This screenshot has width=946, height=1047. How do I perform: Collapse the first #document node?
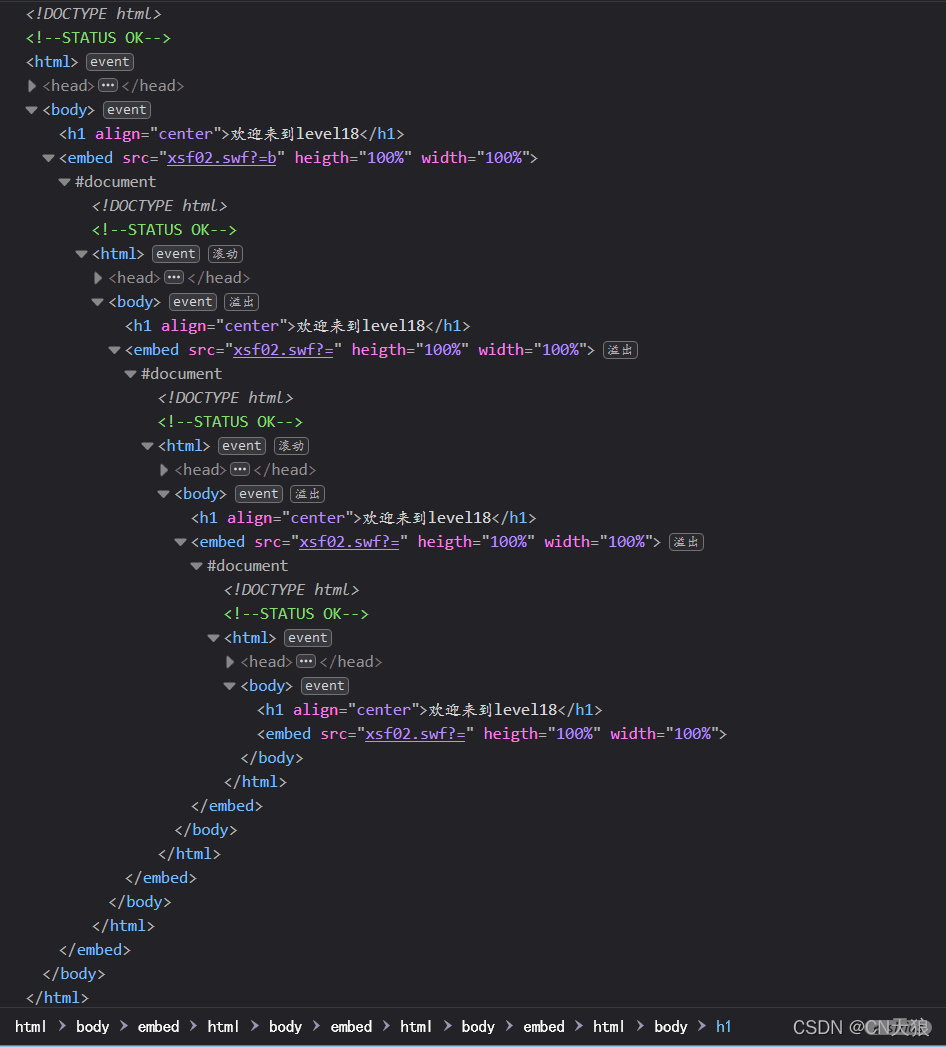pyautogui.click(x=65, y=182)
